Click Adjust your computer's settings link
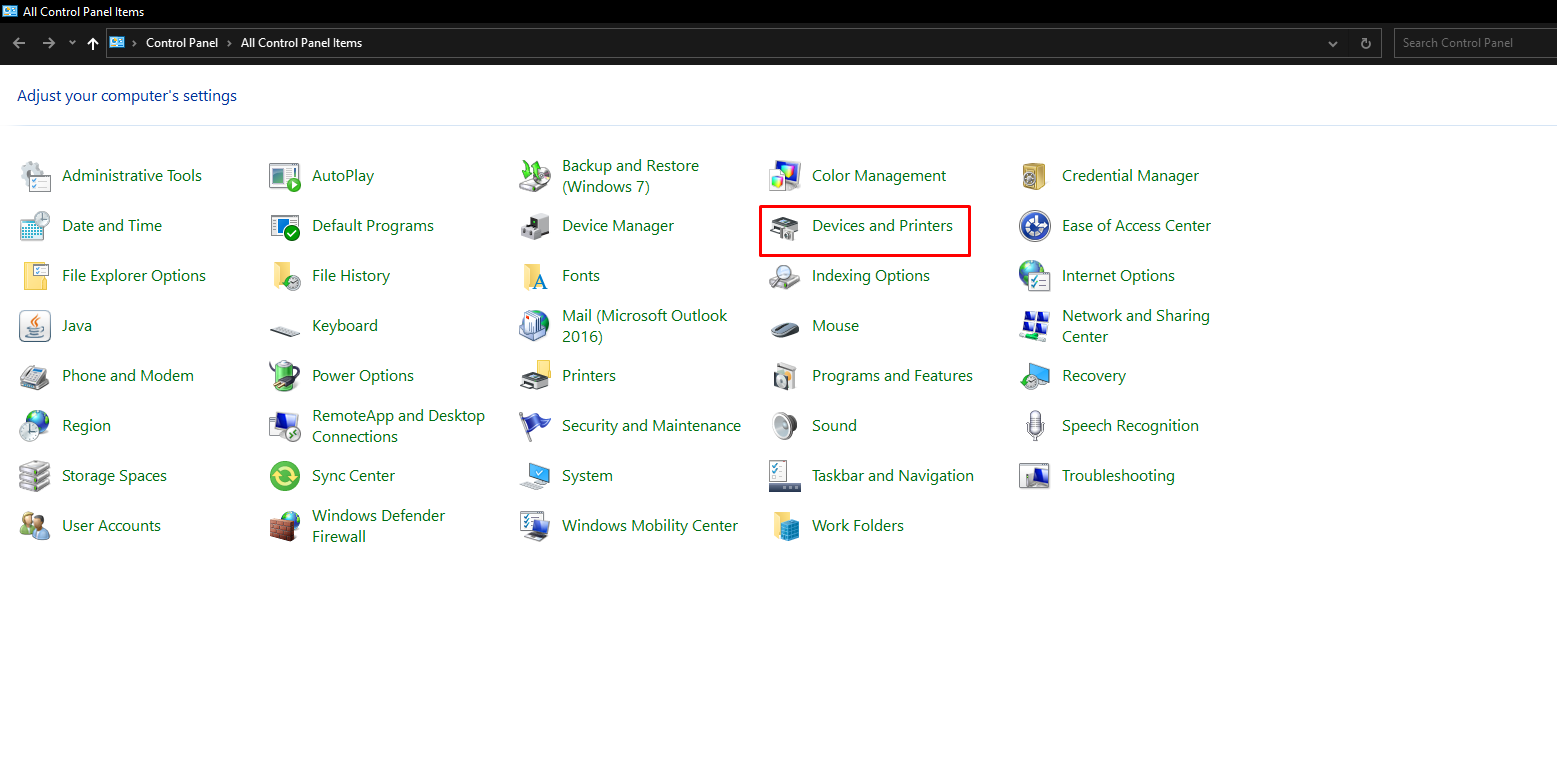1557x781 pixels. pyautogui.click(x=127, y=95)
